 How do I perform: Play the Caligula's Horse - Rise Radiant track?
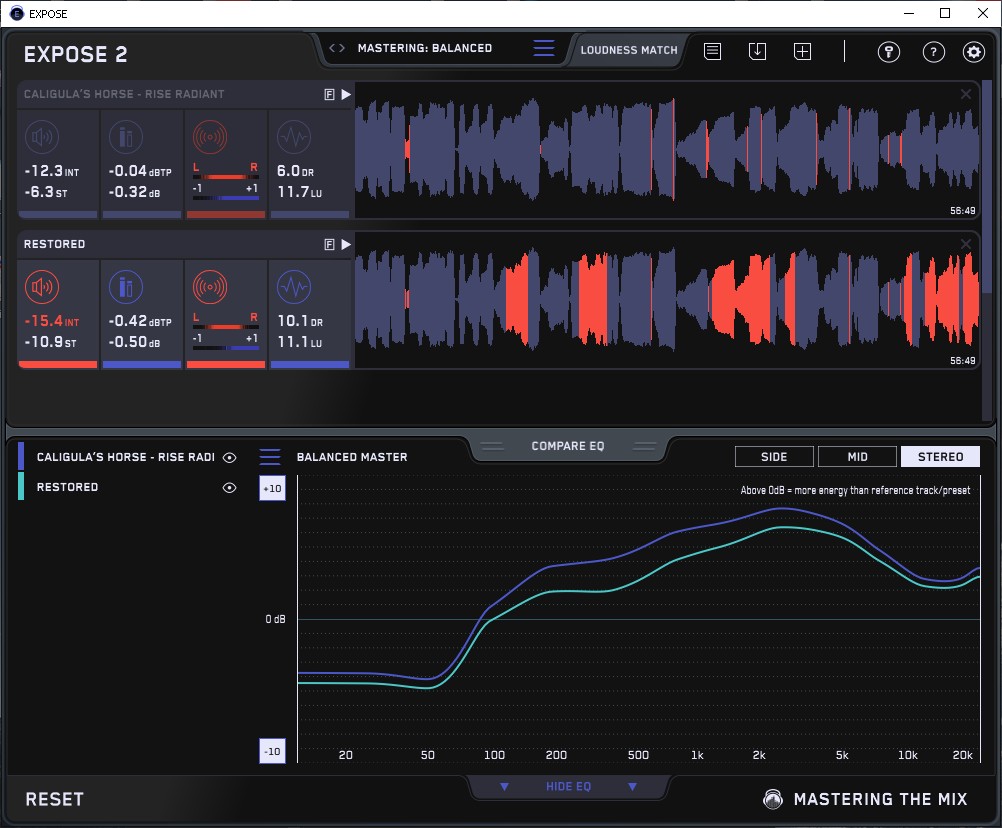coord(346,95)
